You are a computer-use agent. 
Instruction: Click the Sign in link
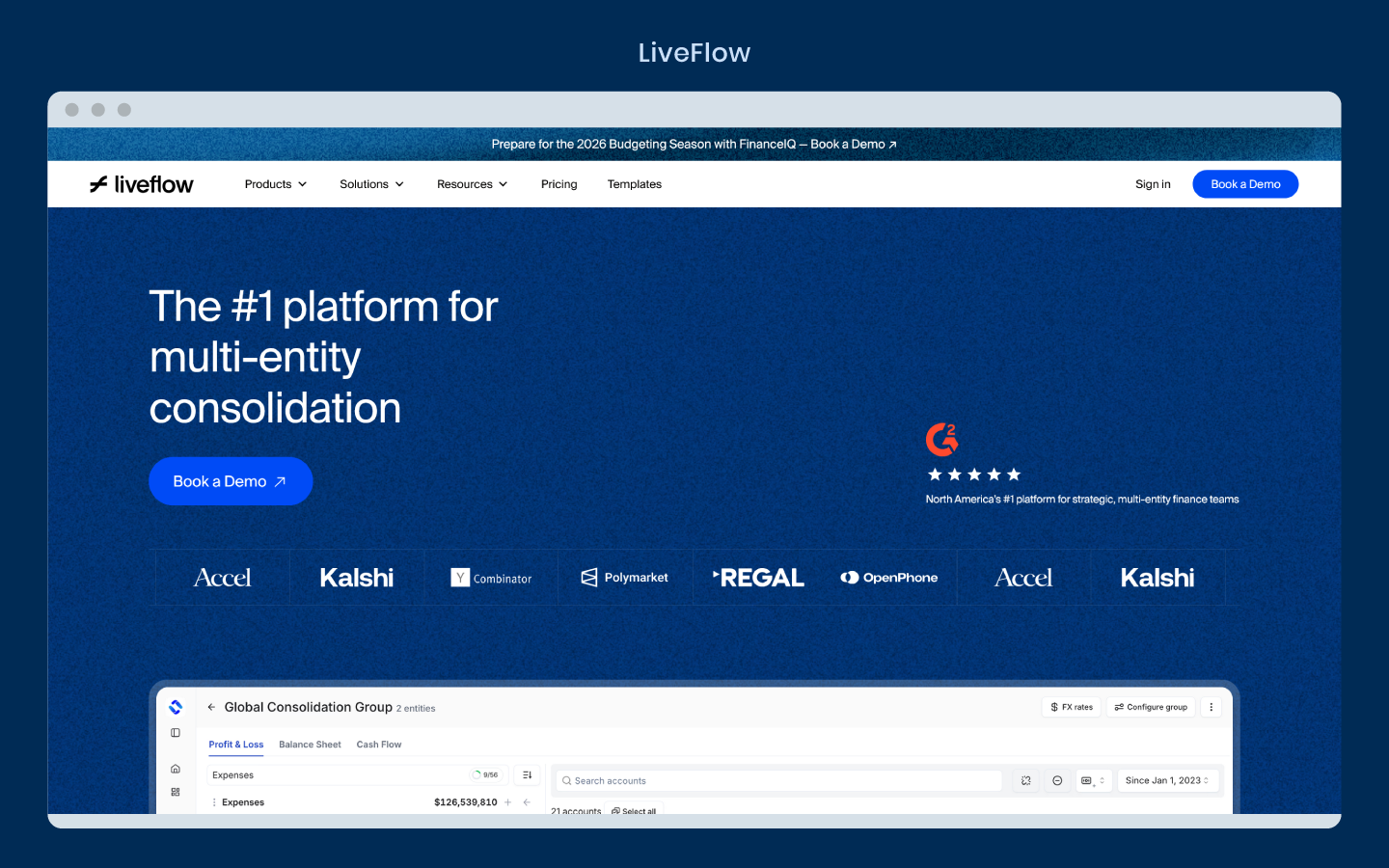tap(1153, 184)
